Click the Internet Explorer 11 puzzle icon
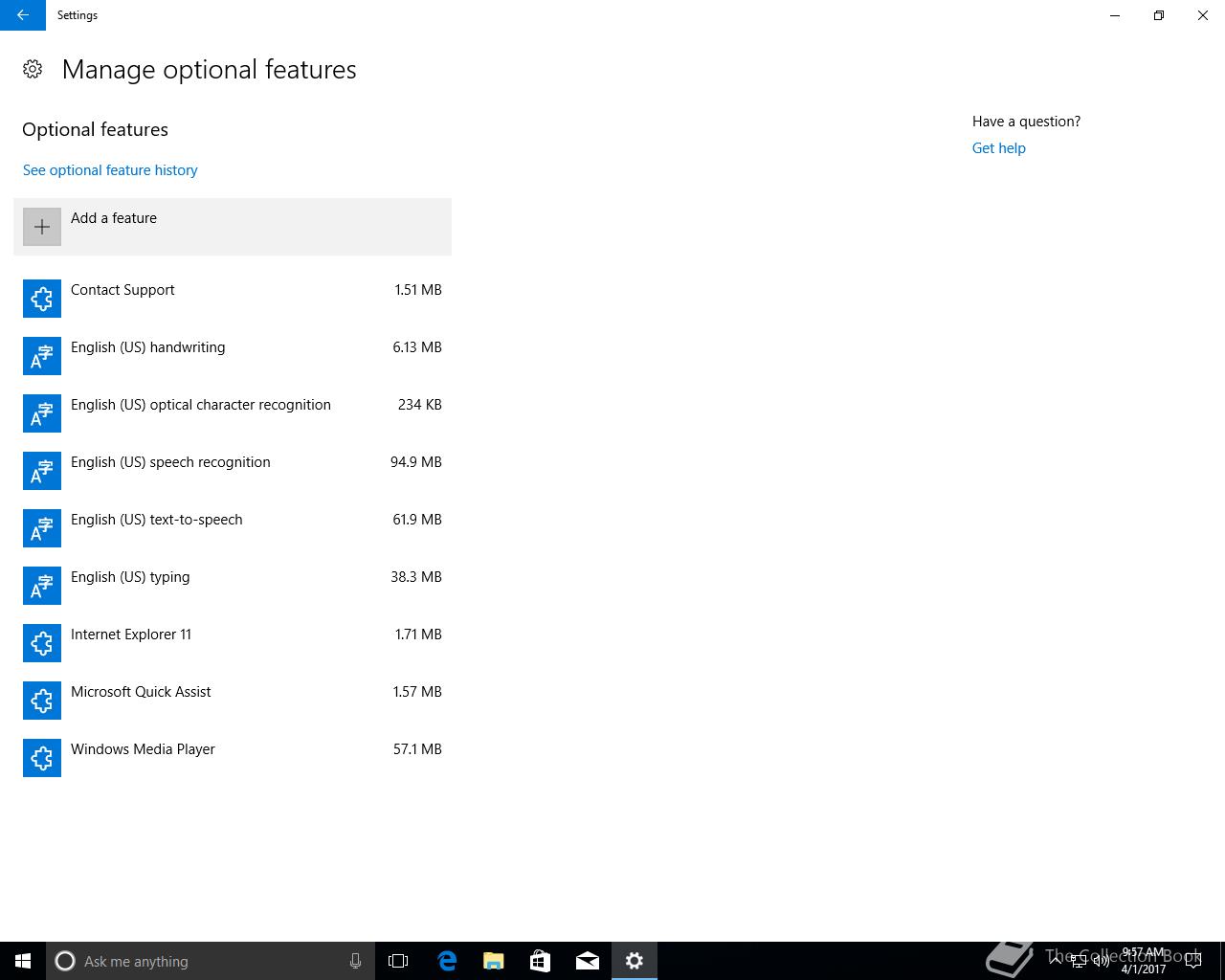Screen dimensions: 1225x980 click(x=42, y=643)
